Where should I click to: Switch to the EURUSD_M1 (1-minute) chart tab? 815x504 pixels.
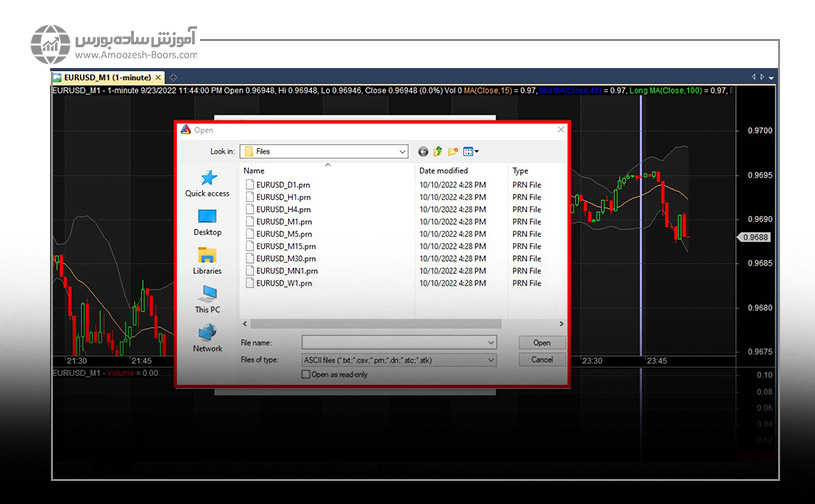108,76
